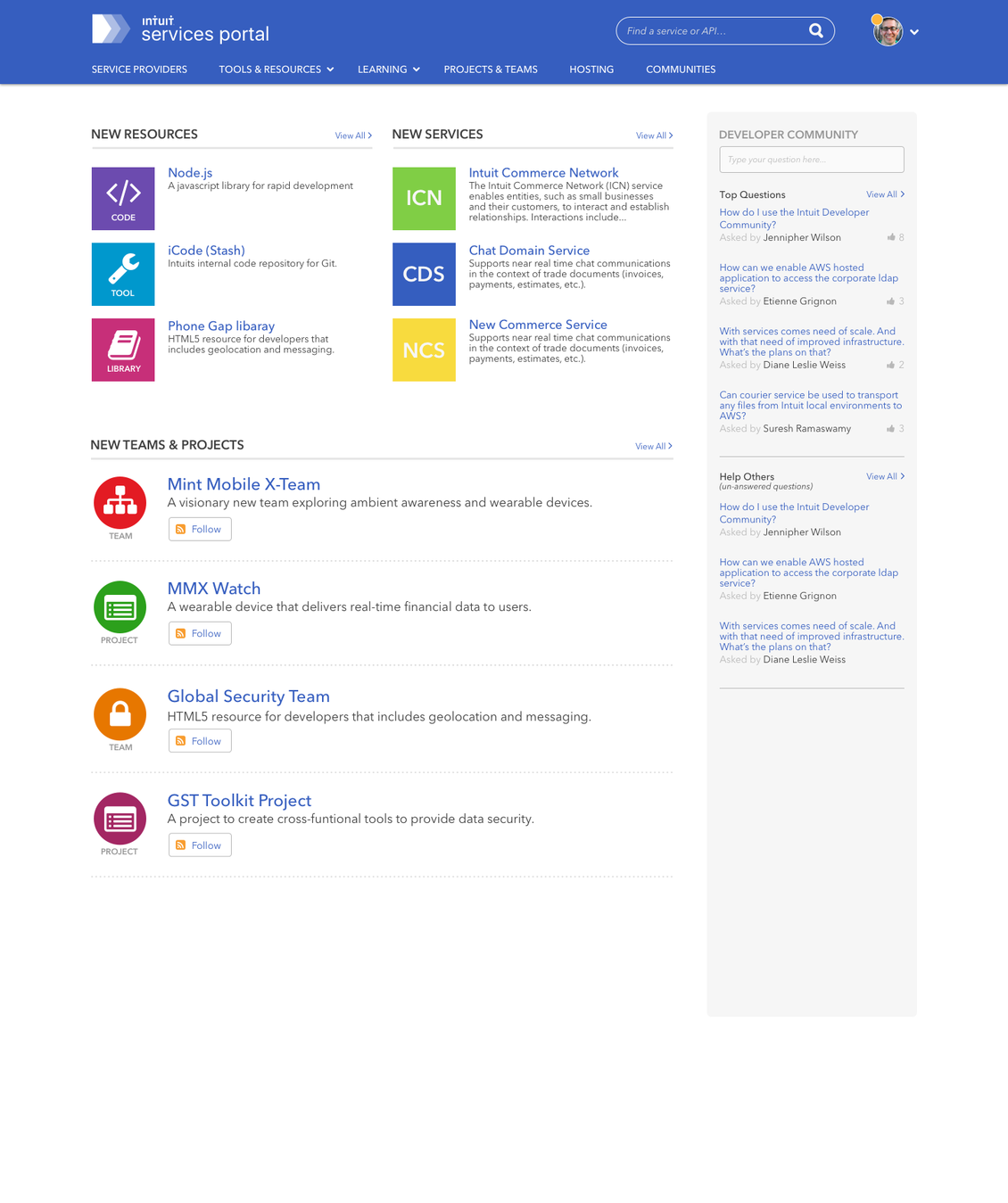The width and height of the screenshot is (1008, 1203).
Task: Open MMX Watch title link
Action: coord(214,589)
